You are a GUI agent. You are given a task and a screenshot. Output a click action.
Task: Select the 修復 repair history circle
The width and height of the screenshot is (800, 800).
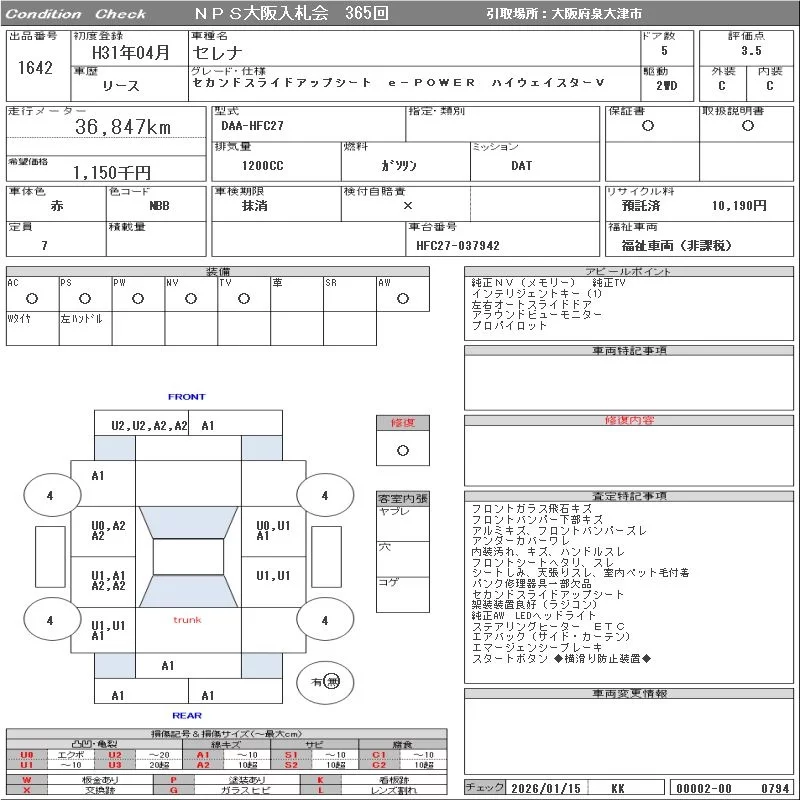click(403, 451)
